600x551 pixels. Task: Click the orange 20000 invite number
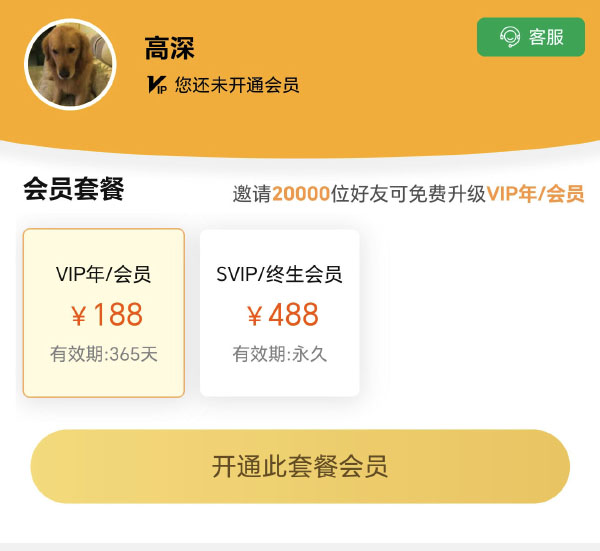pos(301,194)
